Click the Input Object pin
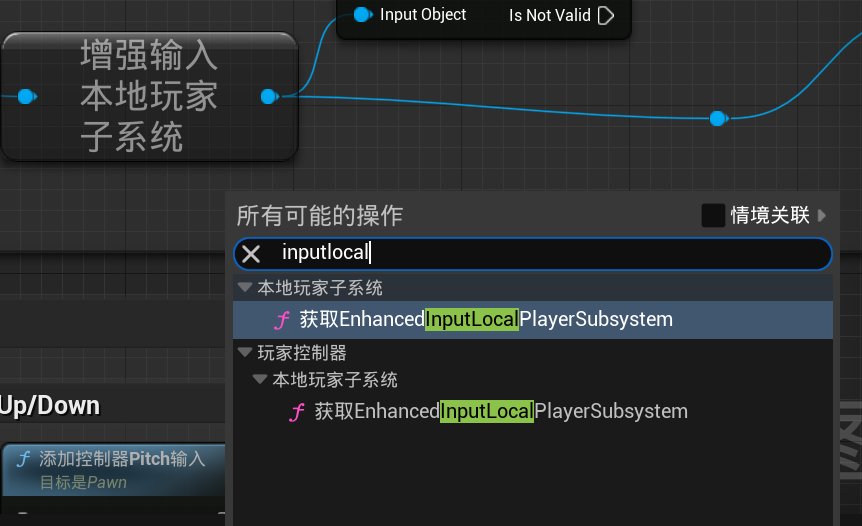 coord(363,15)
